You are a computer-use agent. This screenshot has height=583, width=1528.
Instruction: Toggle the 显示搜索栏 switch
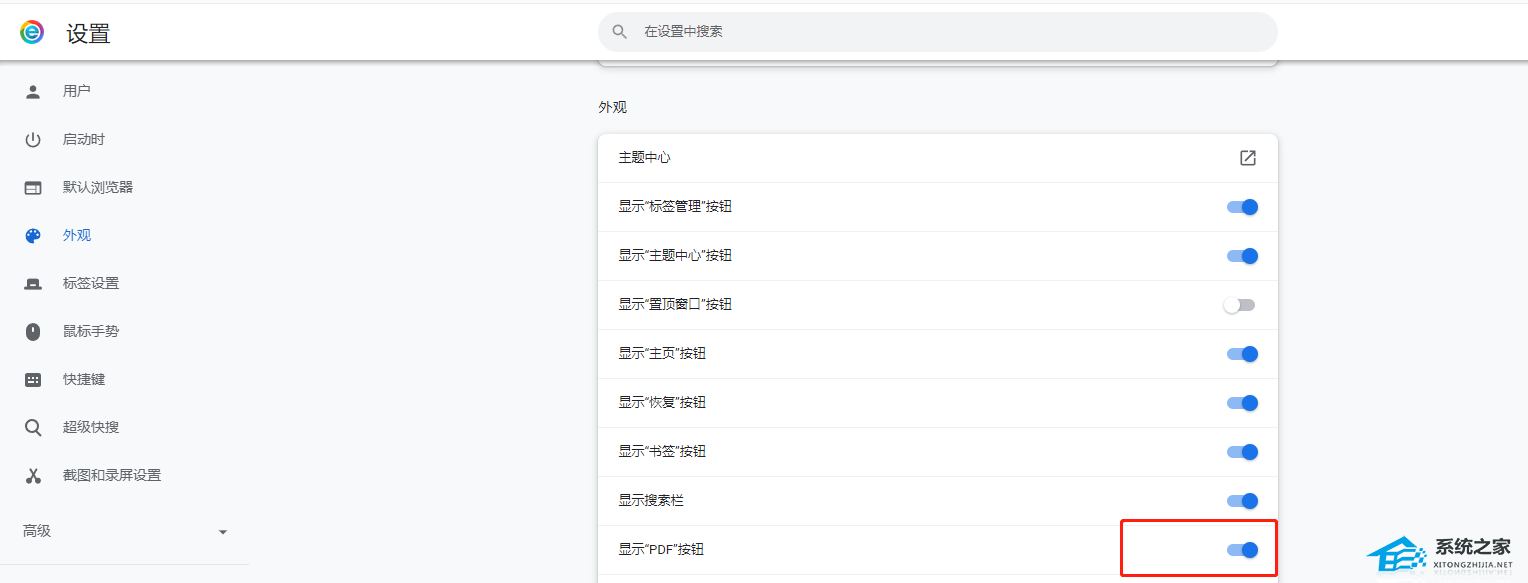pos(1242,501)
